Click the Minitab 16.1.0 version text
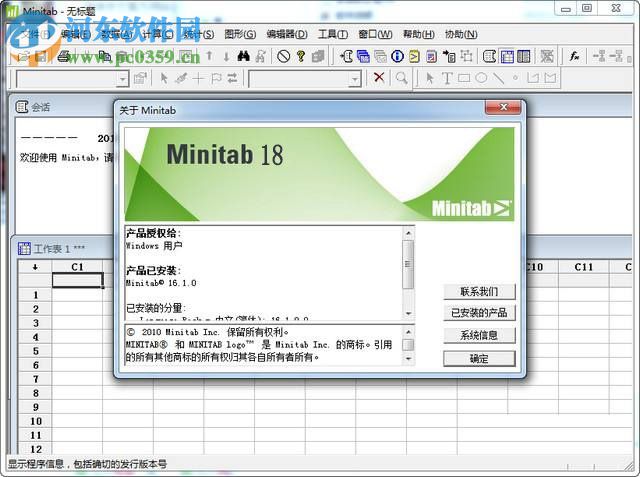The height and width of the screenshot is (477, 640). pyautogui.click(x=161, y=283)
